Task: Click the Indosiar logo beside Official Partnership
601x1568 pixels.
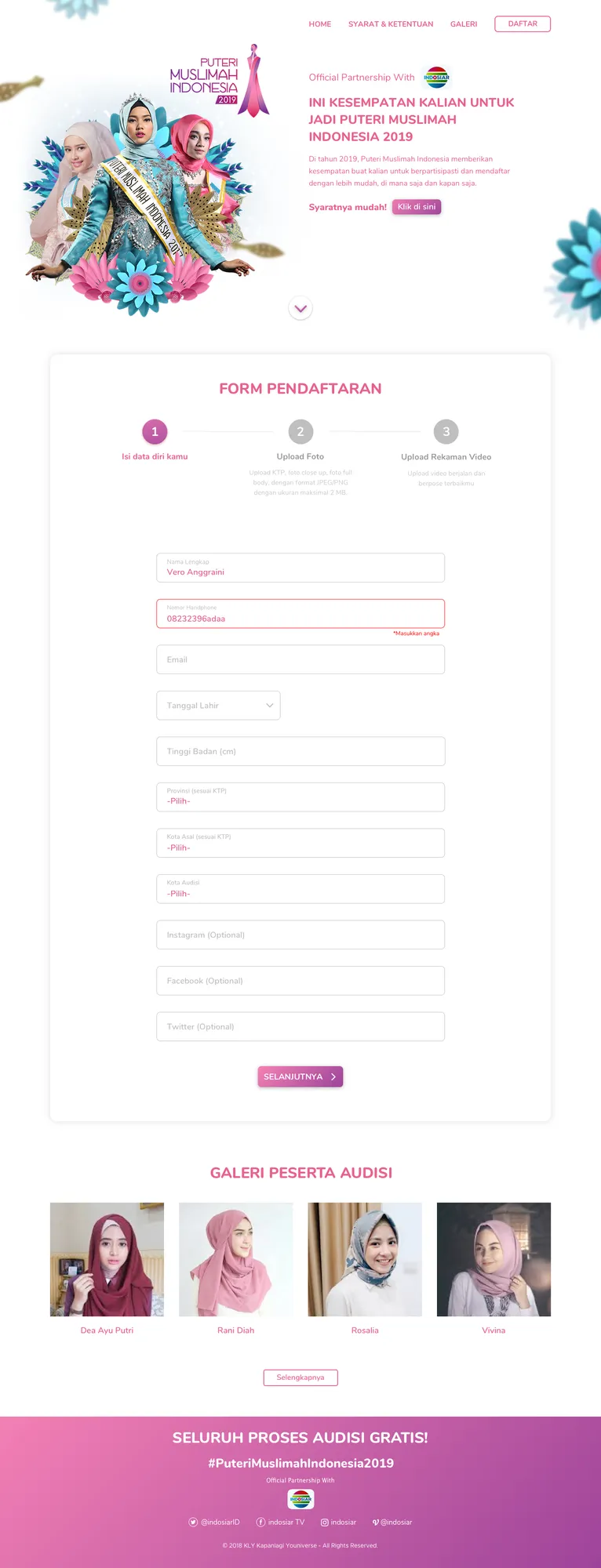Action: pyautogui.click(x=436, y=78)
